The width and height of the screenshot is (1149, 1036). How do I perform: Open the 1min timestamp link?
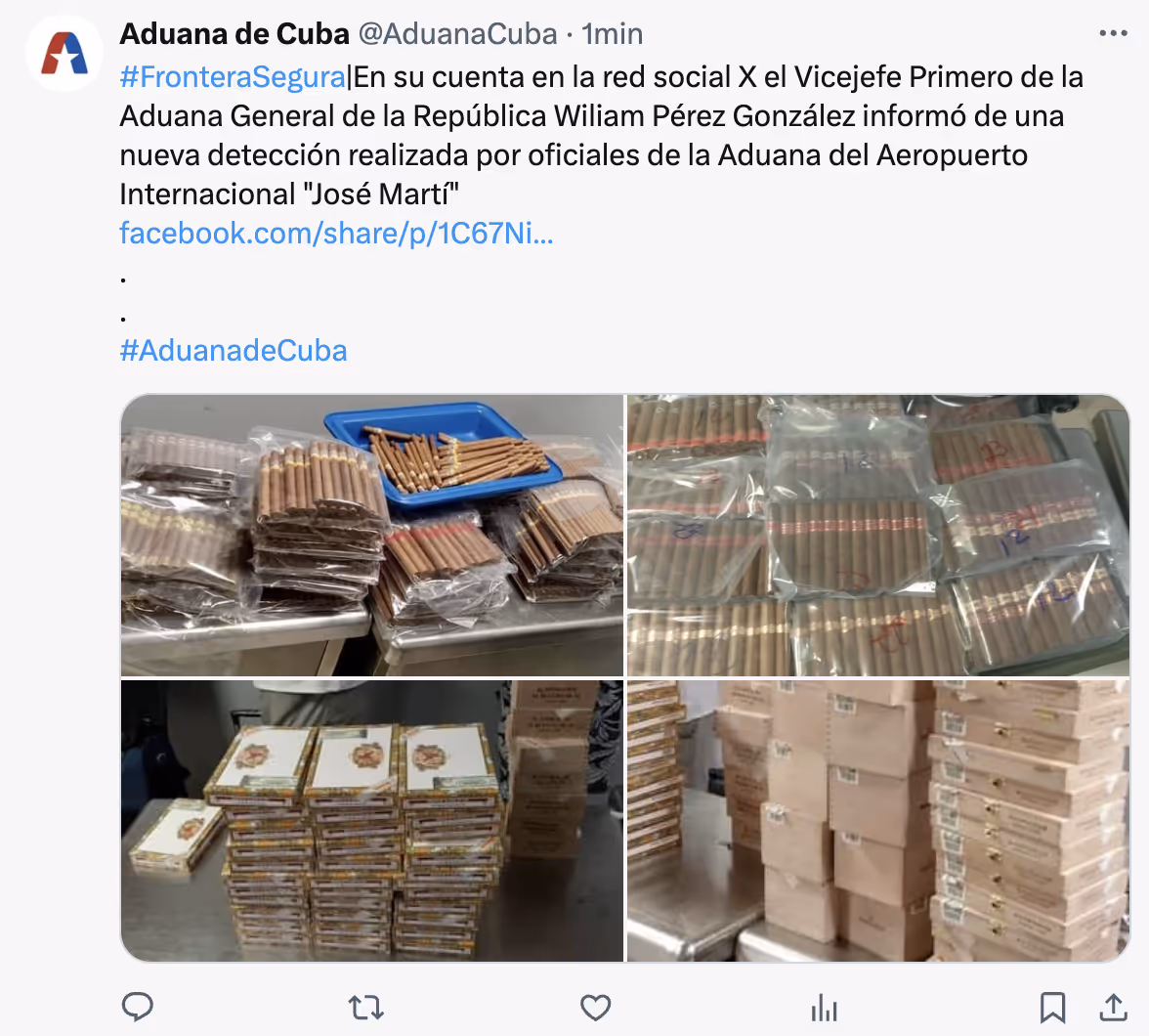click(x=612, y=34)
